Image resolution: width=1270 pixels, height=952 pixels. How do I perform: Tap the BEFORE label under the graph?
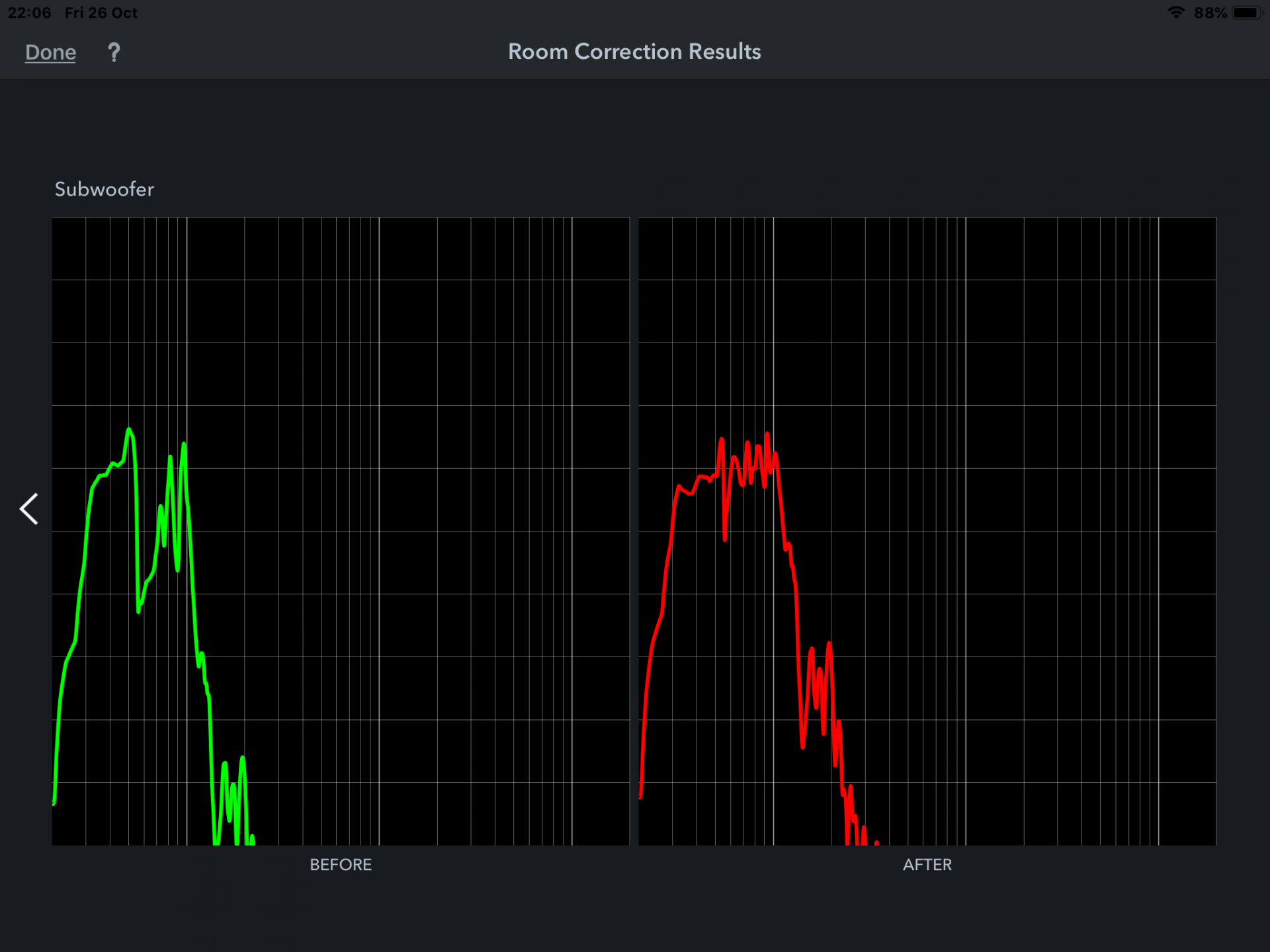[x=341, y=865]
